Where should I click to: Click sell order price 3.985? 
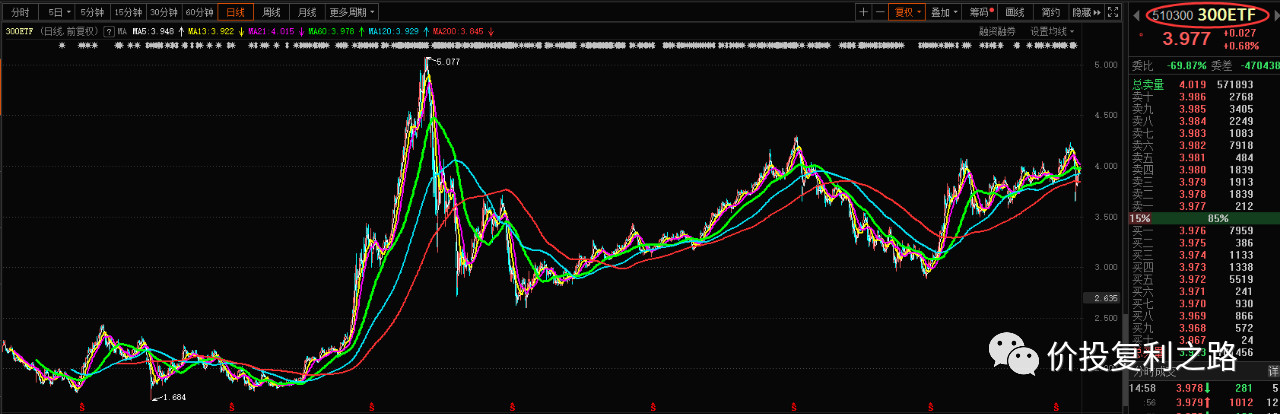tap(1192, 109)
